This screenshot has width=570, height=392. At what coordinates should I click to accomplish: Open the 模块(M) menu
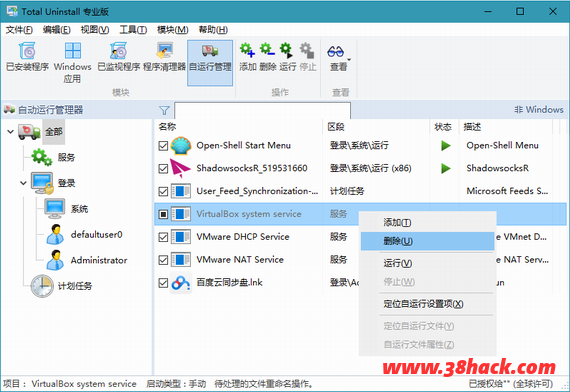(172, 30)
